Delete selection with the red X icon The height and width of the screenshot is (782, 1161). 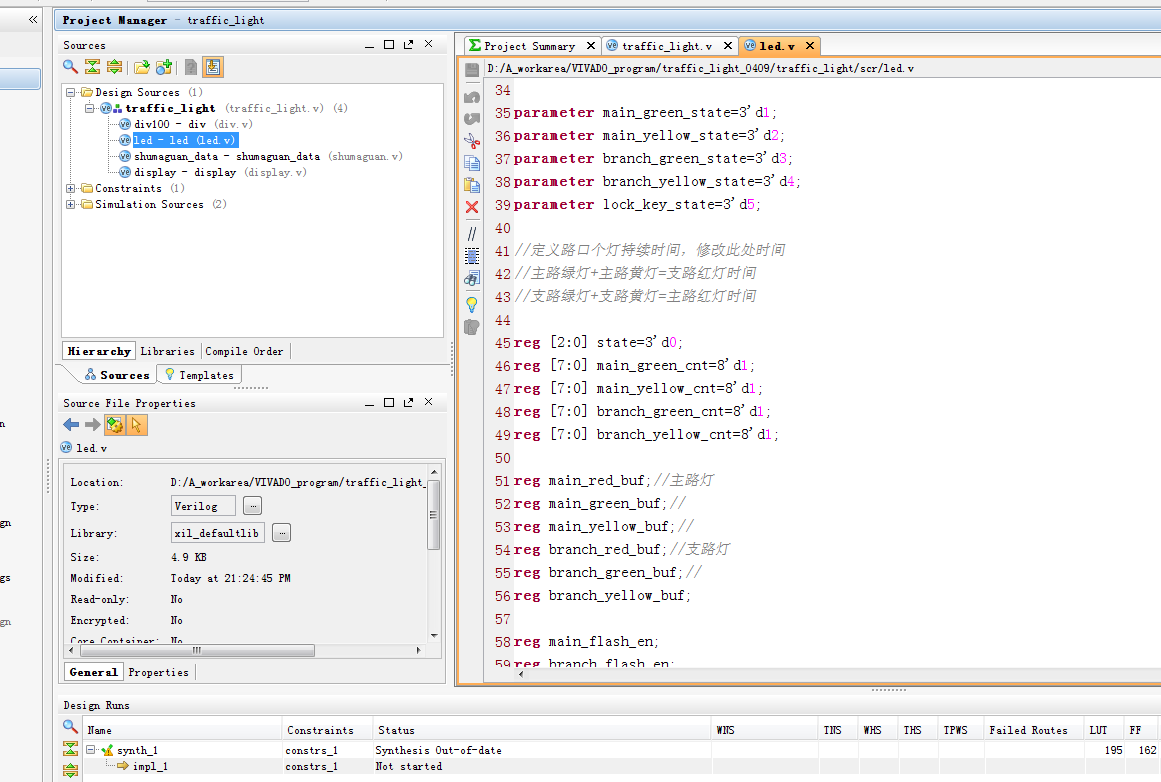pyautogui.click(x=472, y=207)
